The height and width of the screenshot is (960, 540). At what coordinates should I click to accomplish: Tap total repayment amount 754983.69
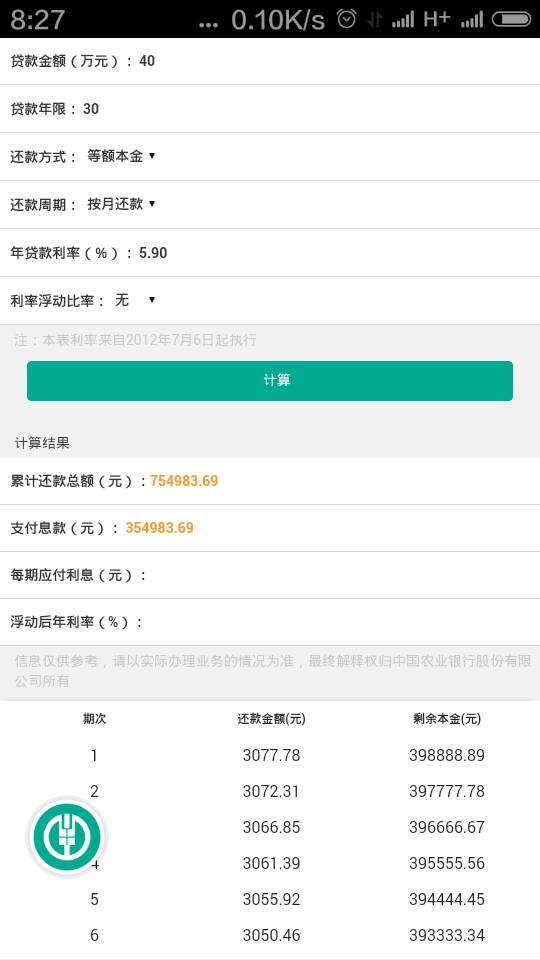coord(184,481)
